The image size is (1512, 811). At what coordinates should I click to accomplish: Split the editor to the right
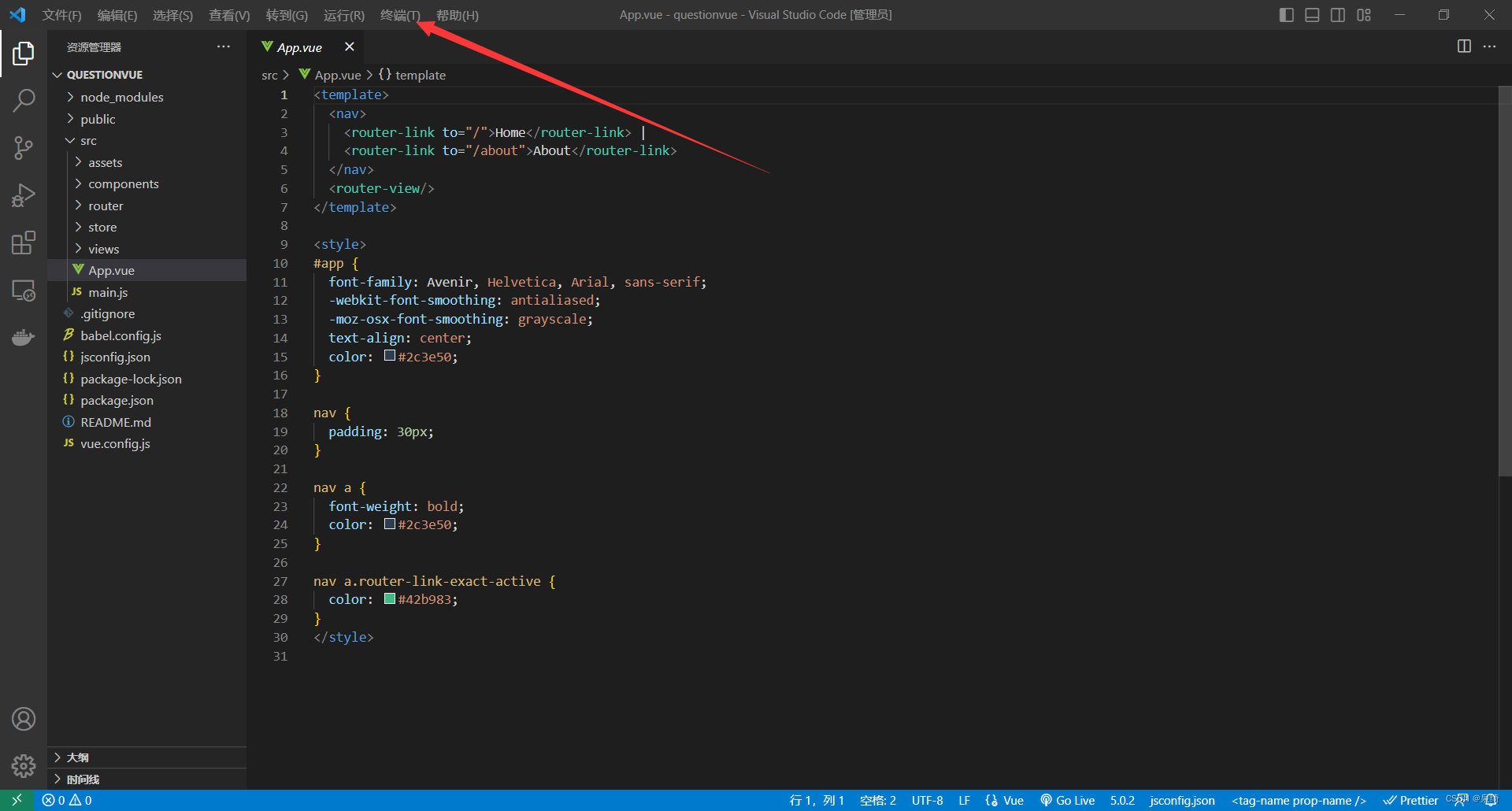(x=1464, y=46)
